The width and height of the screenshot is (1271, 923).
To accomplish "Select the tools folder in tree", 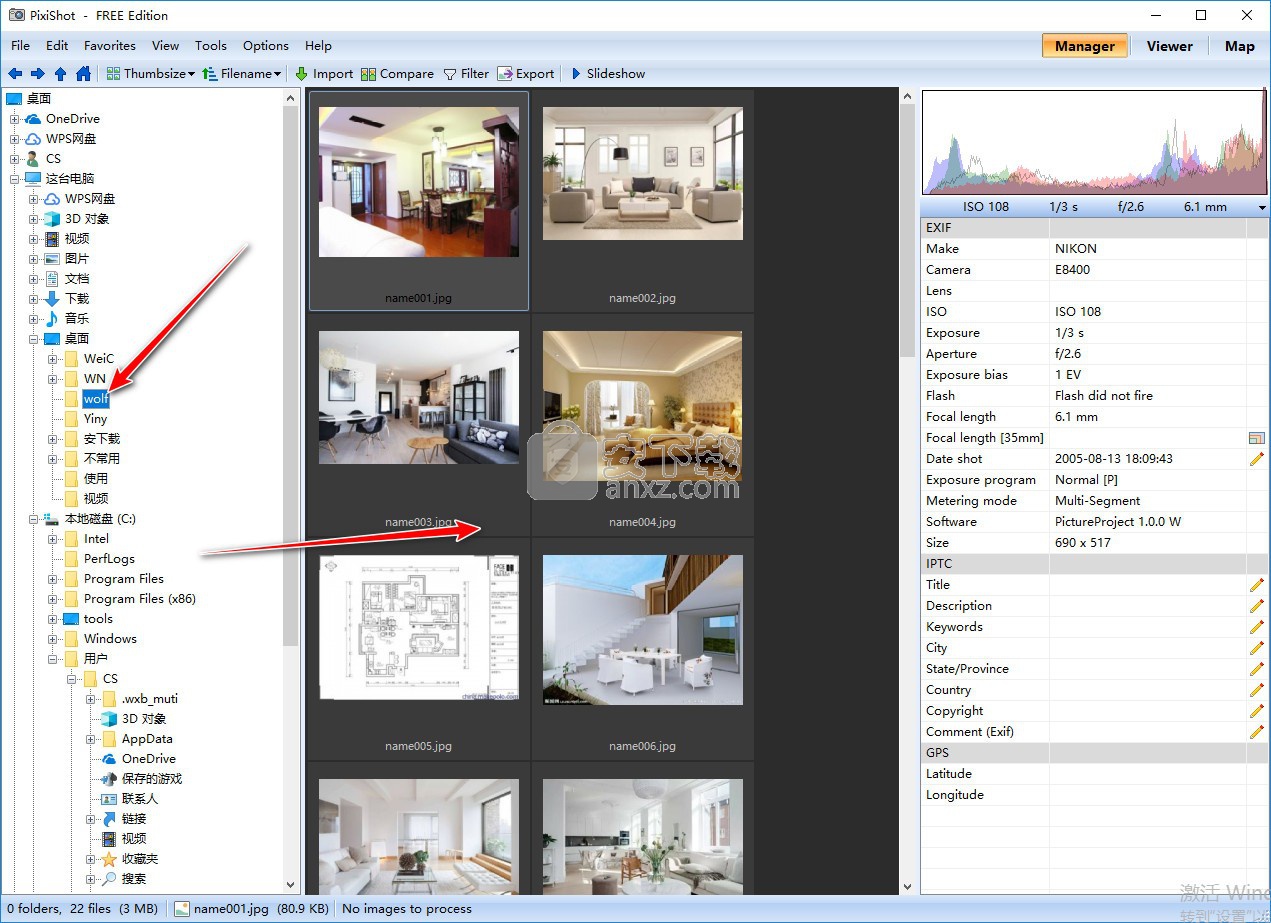I will [x=98, y=619].
